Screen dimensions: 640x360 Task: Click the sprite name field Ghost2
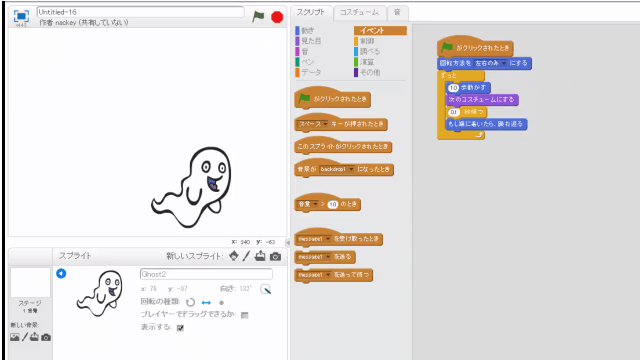pos(206,274)
